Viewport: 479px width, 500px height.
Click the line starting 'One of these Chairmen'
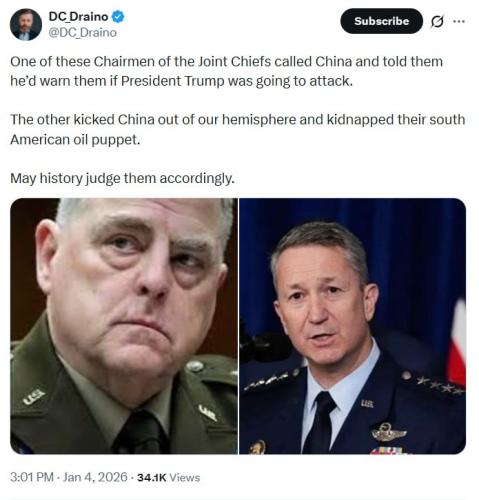point(226,62)
